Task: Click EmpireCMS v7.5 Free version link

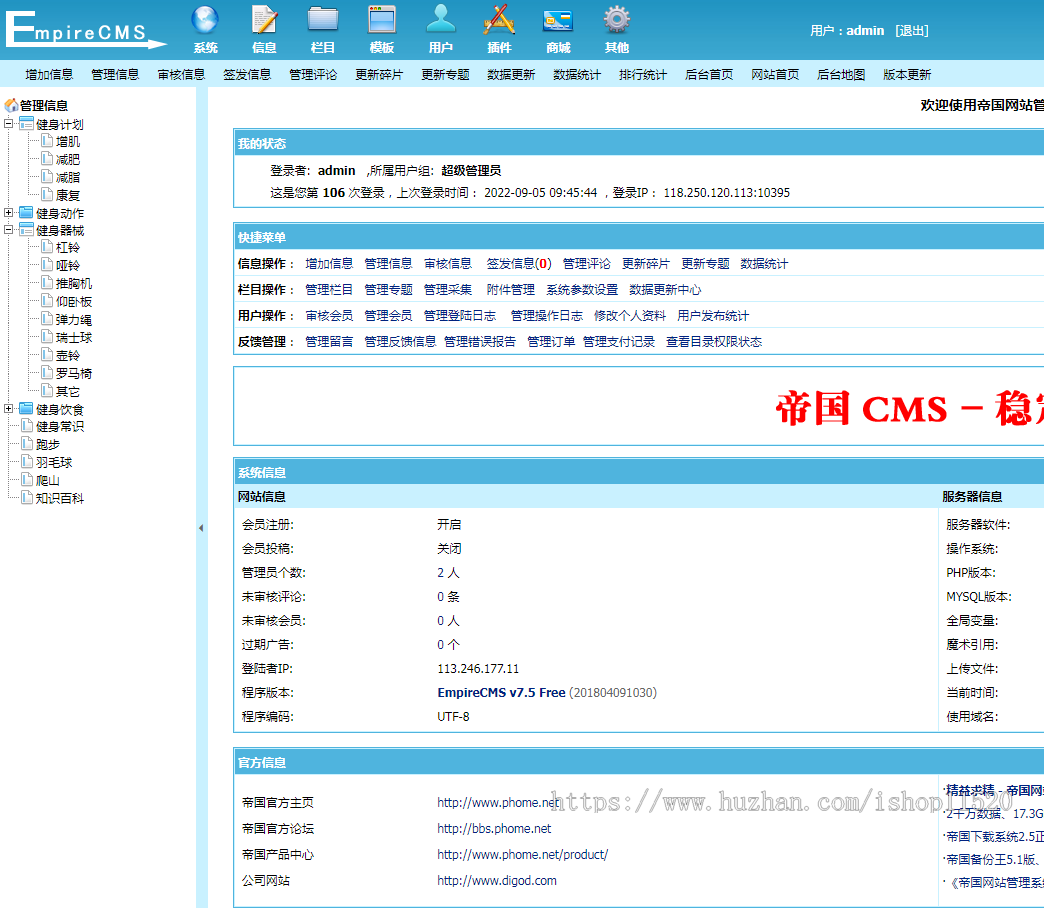Action: 501,692
